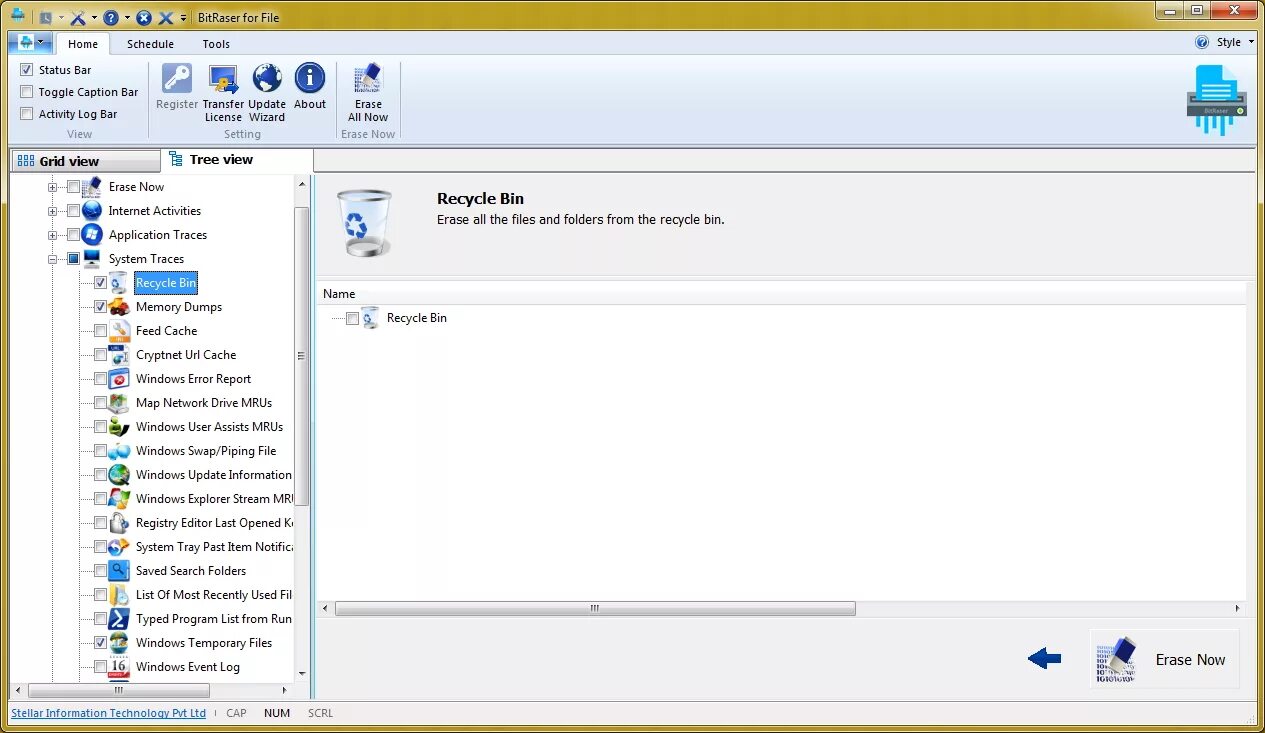Click the Windows Event Log icon
1265x733 pixels.
(x=119, y=667)
